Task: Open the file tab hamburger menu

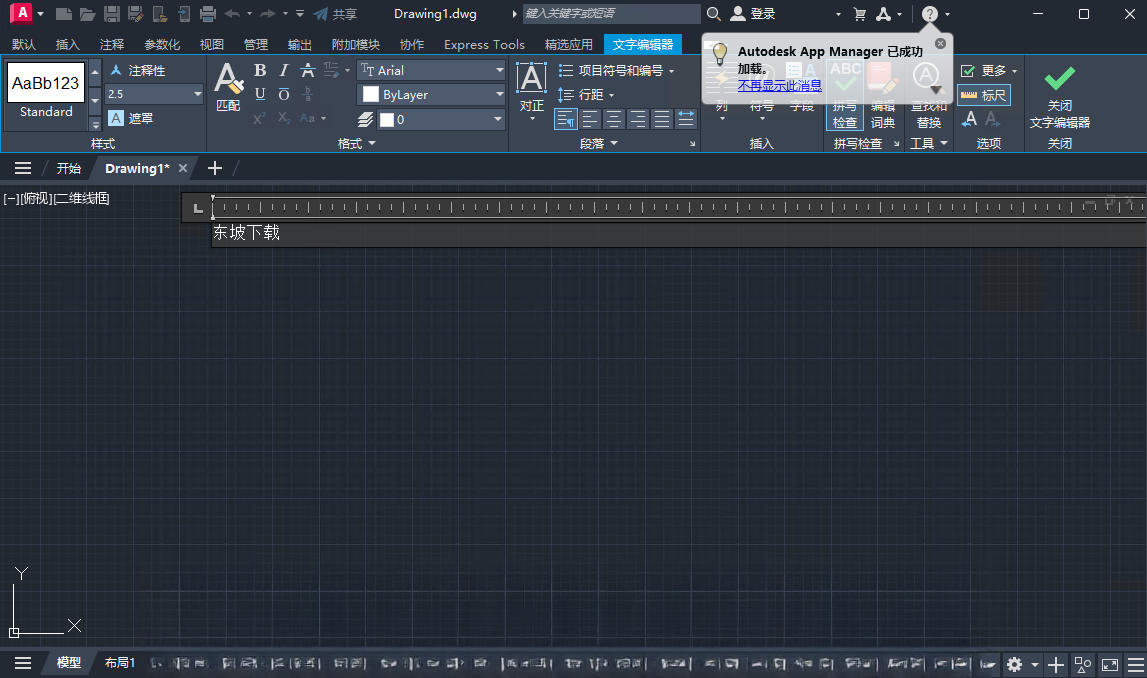Action: 23,168
